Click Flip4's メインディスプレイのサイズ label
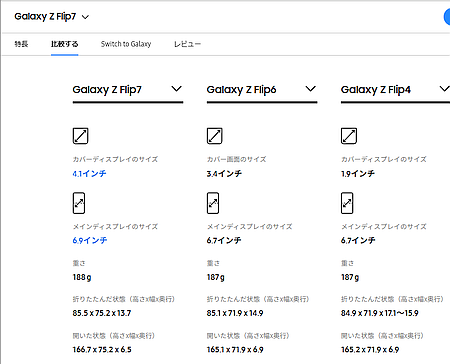 click(x=383, y=227)
